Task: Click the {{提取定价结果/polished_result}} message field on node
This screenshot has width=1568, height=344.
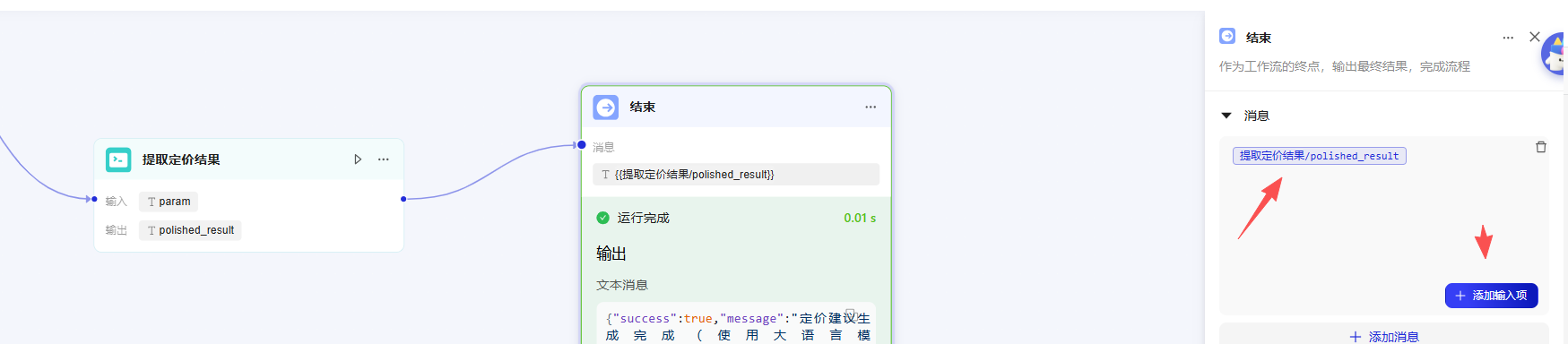Action: pyautogui.click(x=736, y=175)
